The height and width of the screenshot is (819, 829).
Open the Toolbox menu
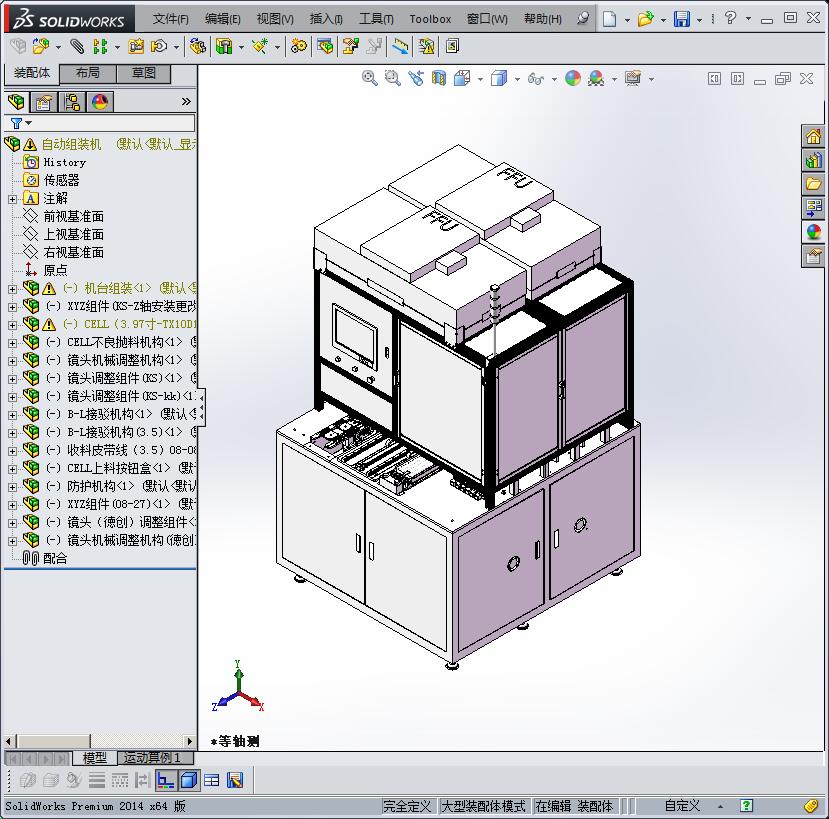click(x=430, y=19)
